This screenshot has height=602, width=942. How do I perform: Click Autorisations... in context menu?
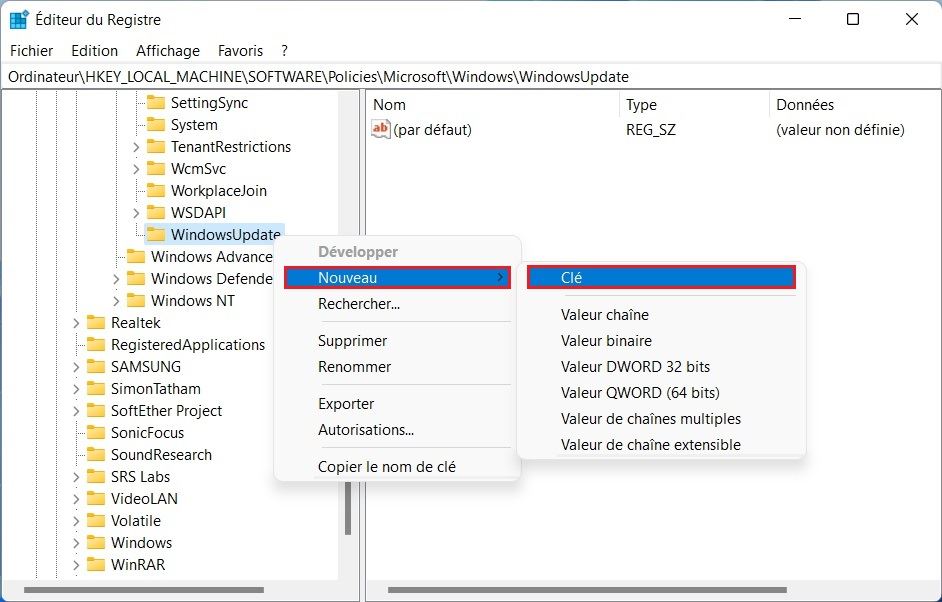[x=365, y=430]
